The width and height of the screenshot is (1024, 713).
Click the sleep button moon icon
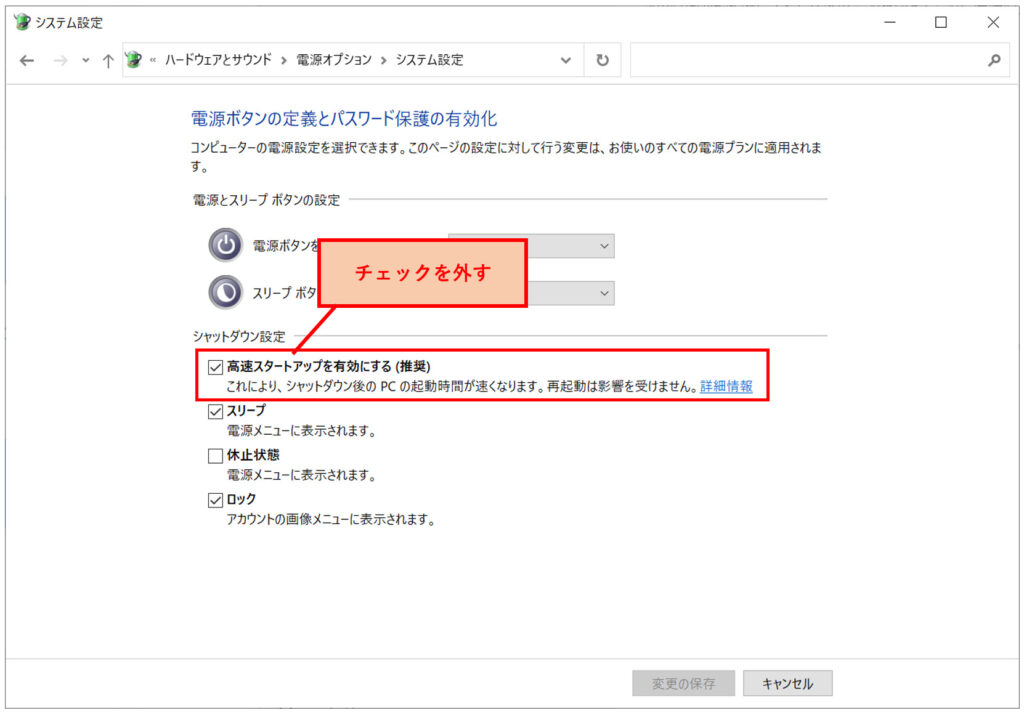[x=225, y=293]
